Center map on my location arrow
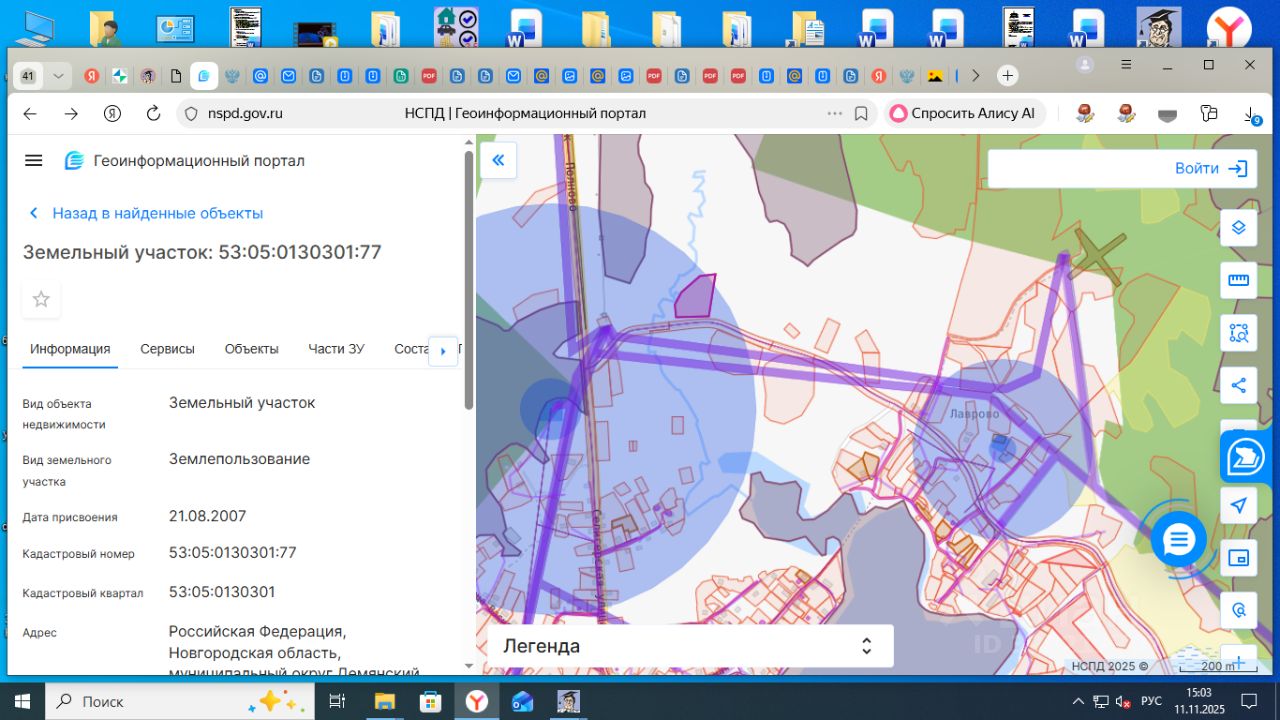Image resolution: width=1280 pixels, height=720 pixels. click(1238, 506)
